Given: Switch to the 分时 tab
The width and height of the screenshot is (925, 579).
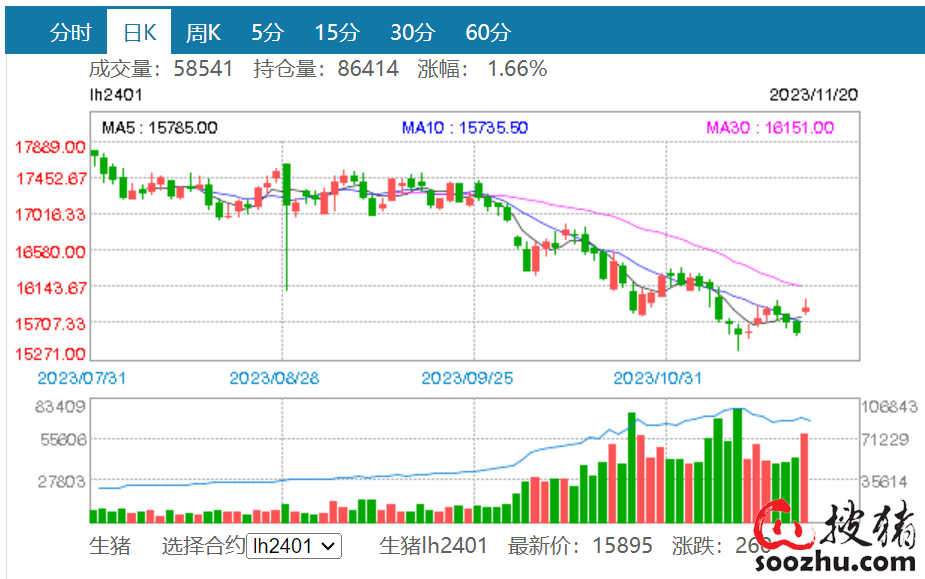Looking at the screenshot, I should (70, 32).
